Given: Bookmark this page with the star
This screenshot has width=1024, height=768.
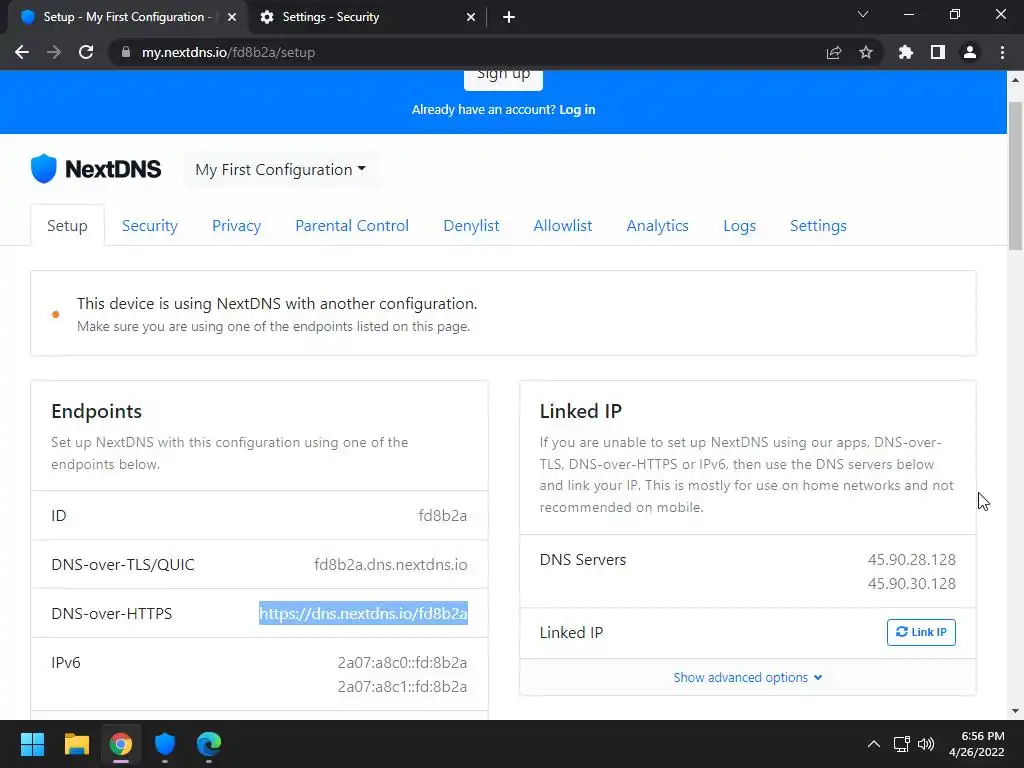Looking at the screenshot, I should click(866, 52).
